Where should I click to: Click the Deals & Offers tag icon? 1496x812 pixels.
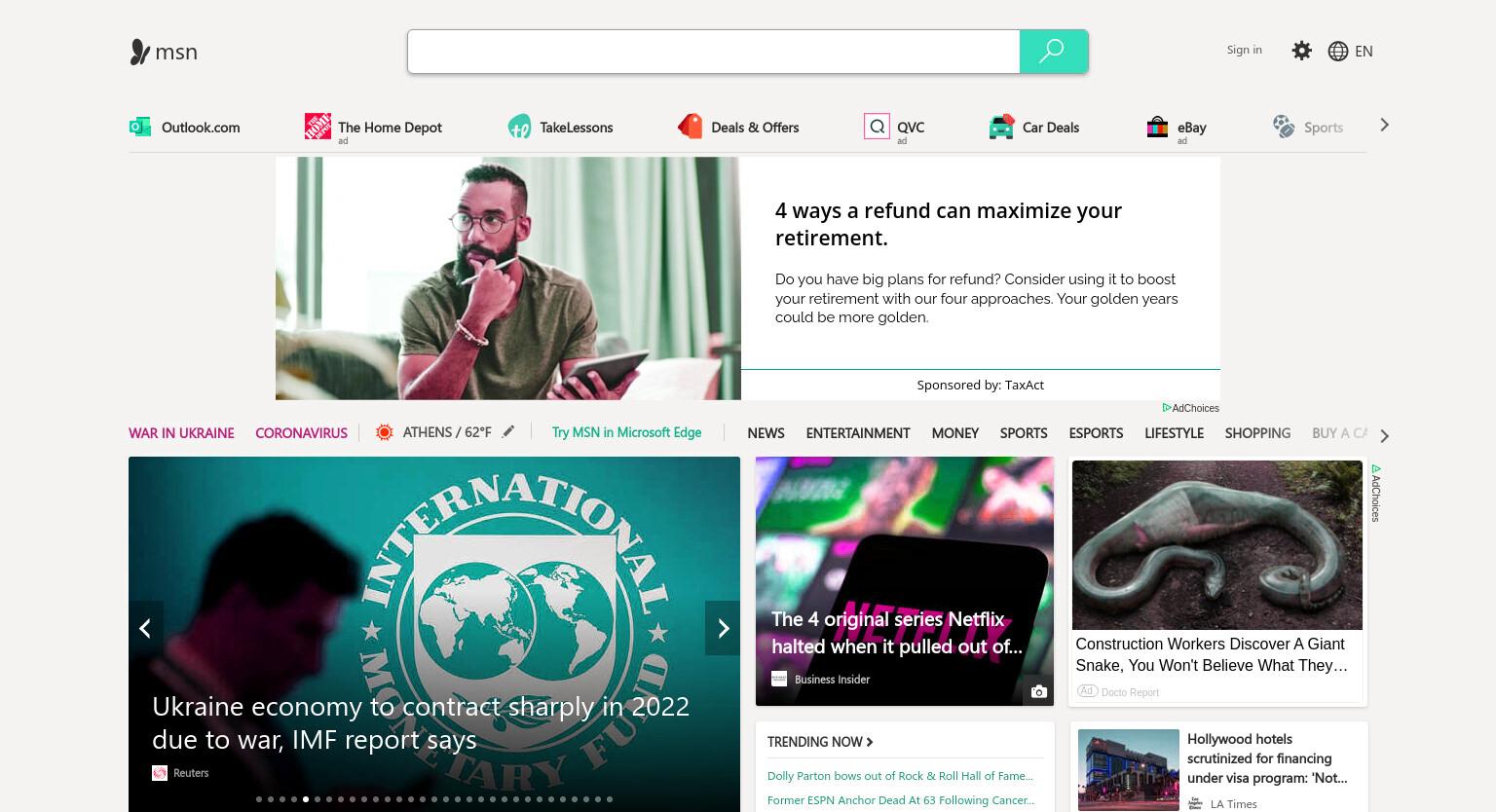[690, 127]
